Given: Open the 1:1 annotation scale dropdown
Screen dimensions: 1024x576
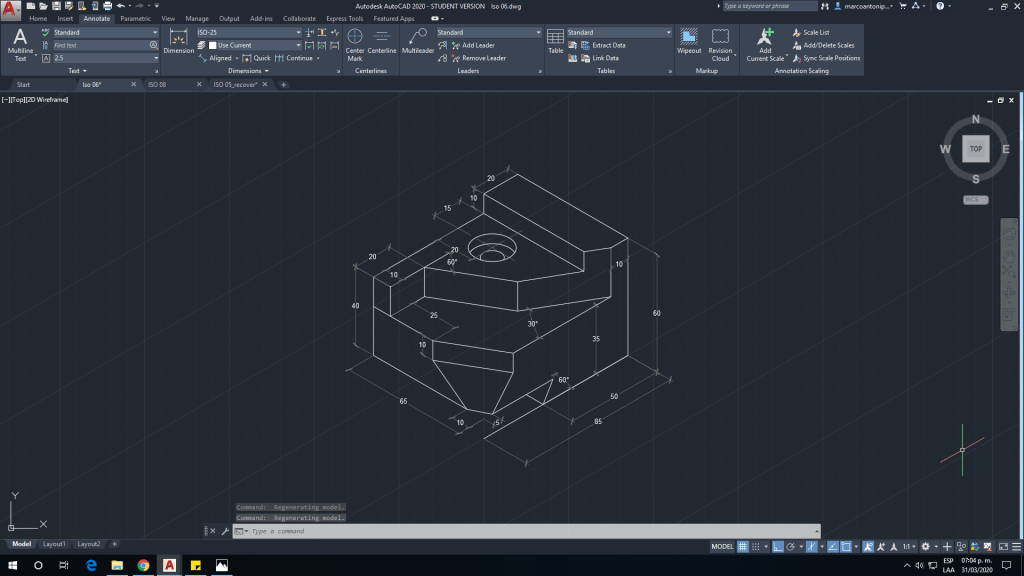Looking at the screenshot, I should coord(909,547).
